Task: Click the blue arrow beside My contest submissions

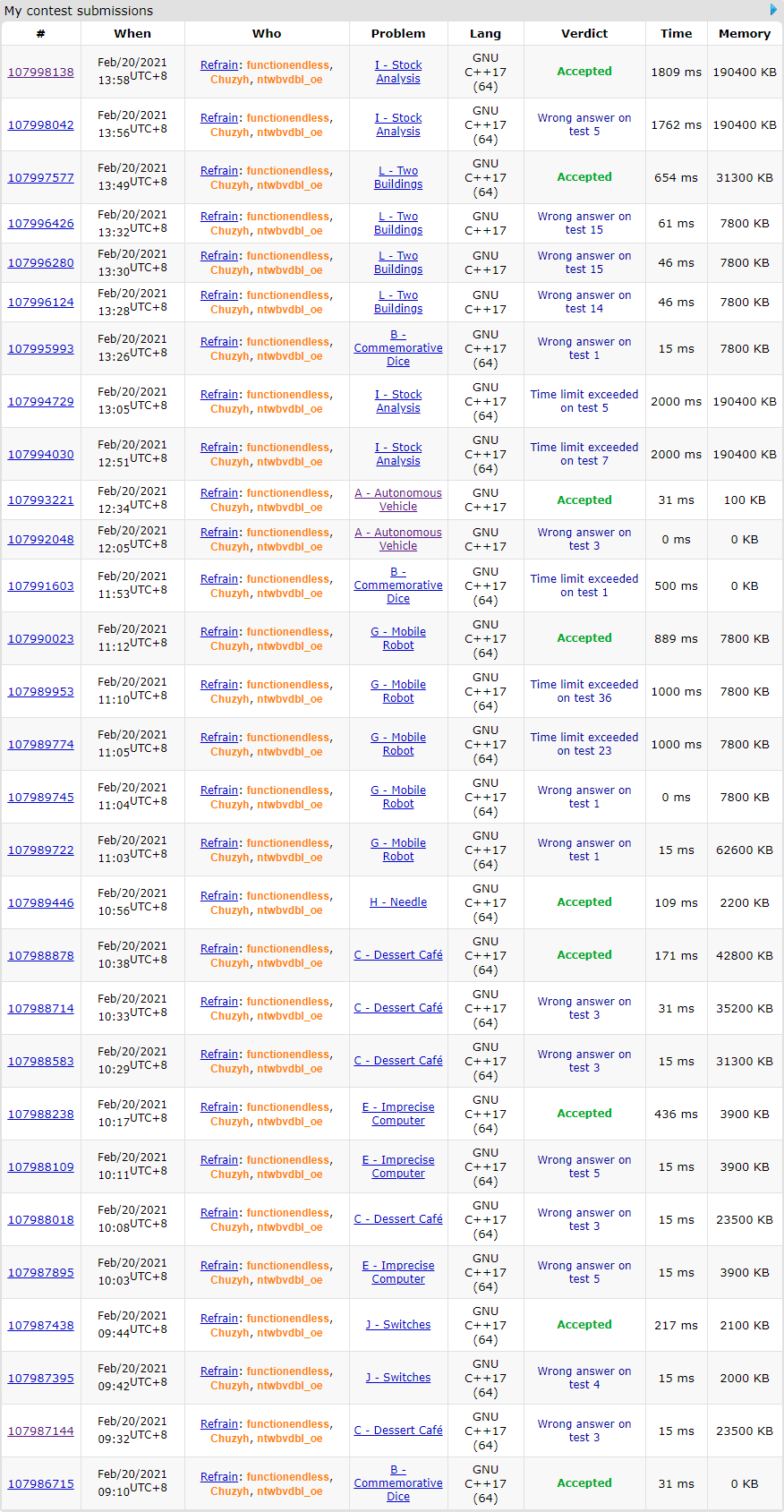Action: point(774,10)
